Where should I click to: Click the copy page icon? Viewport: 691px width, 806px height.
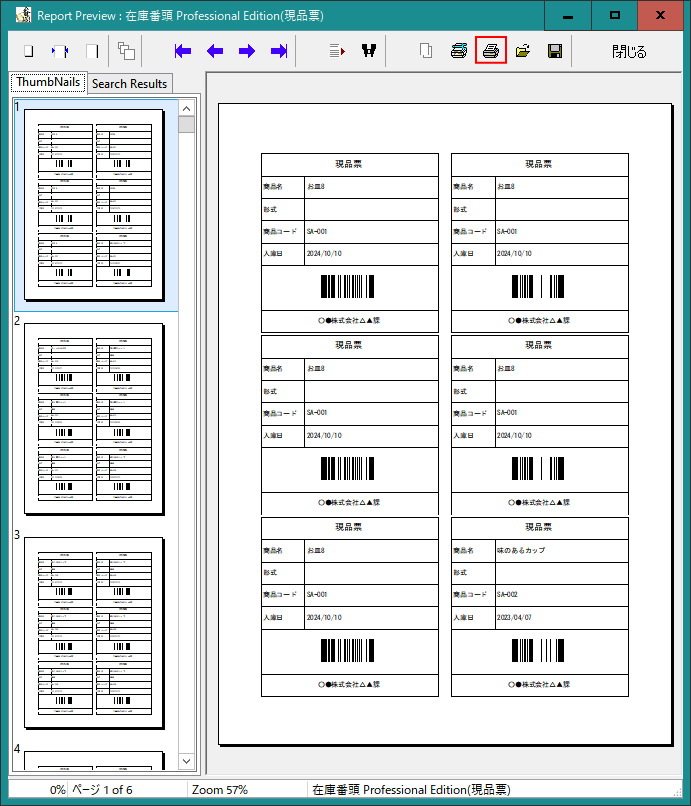click(426, 51)
